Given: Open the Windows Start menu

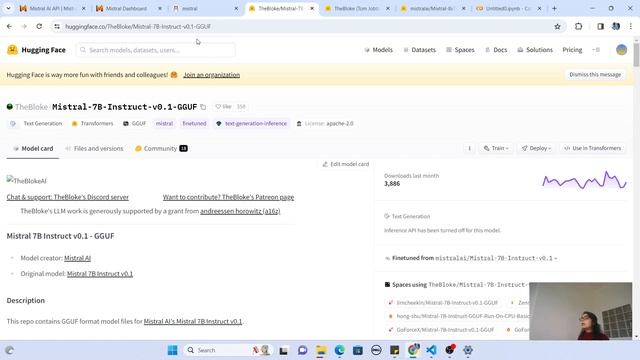Looking at the screenshot, I should (x=173, y=350).
